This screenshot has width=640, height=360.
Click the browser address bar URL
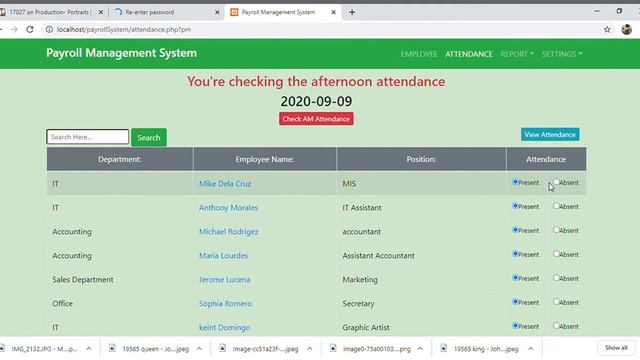tap(124, 29)
